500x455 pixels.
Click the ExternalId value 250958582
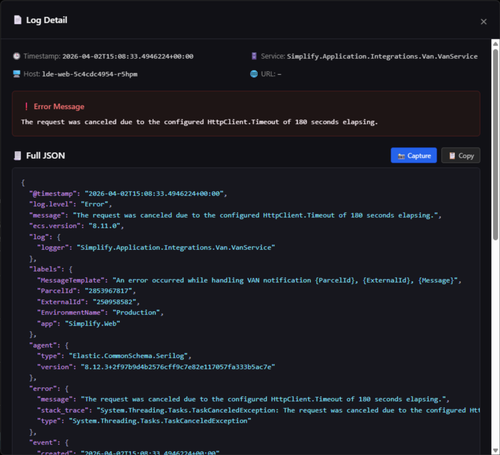116,302
